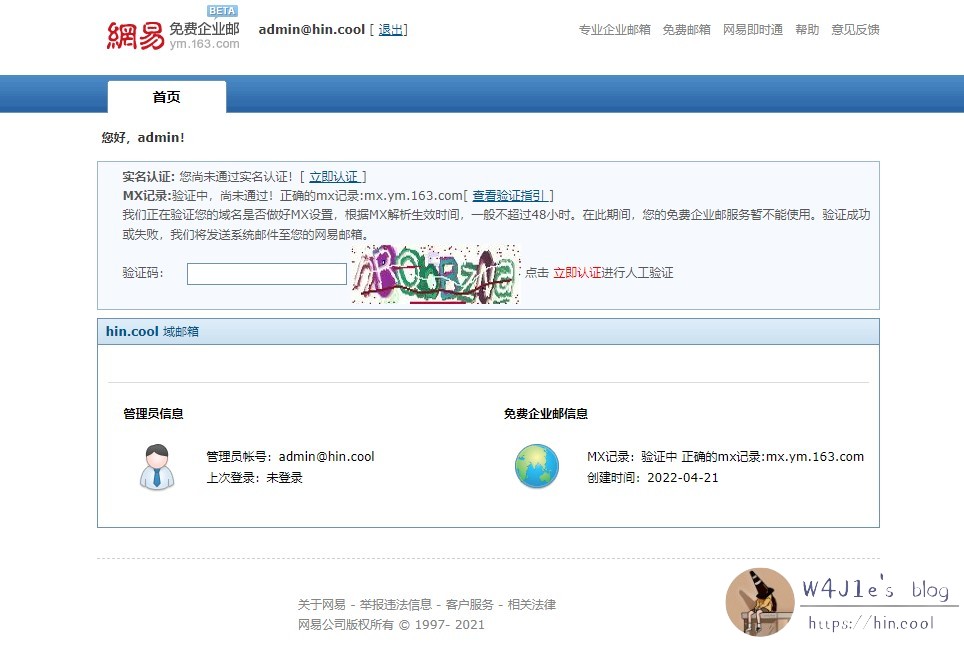Screen dimensions: 964x655
Task: Open 专业企业邮箱 in top navigation
Action: [x=614, y=30]
